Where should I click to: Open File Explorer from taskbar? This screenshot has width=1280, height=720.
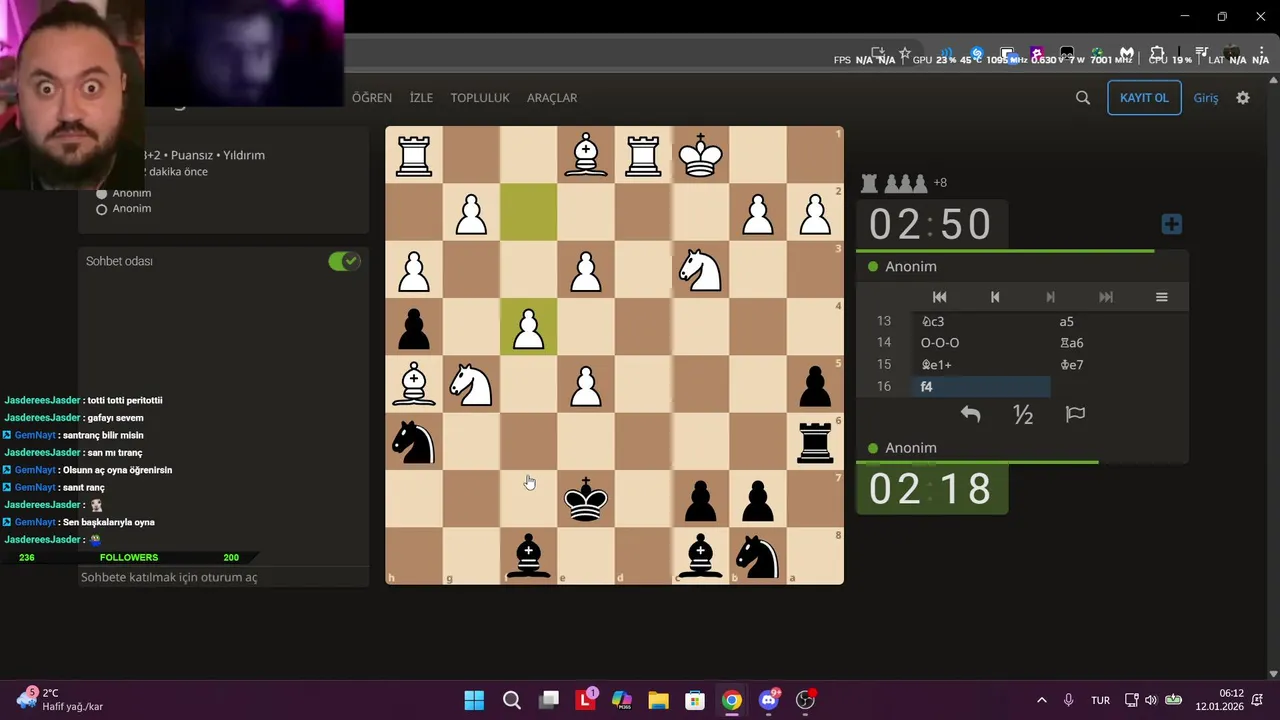pos(658,700)
